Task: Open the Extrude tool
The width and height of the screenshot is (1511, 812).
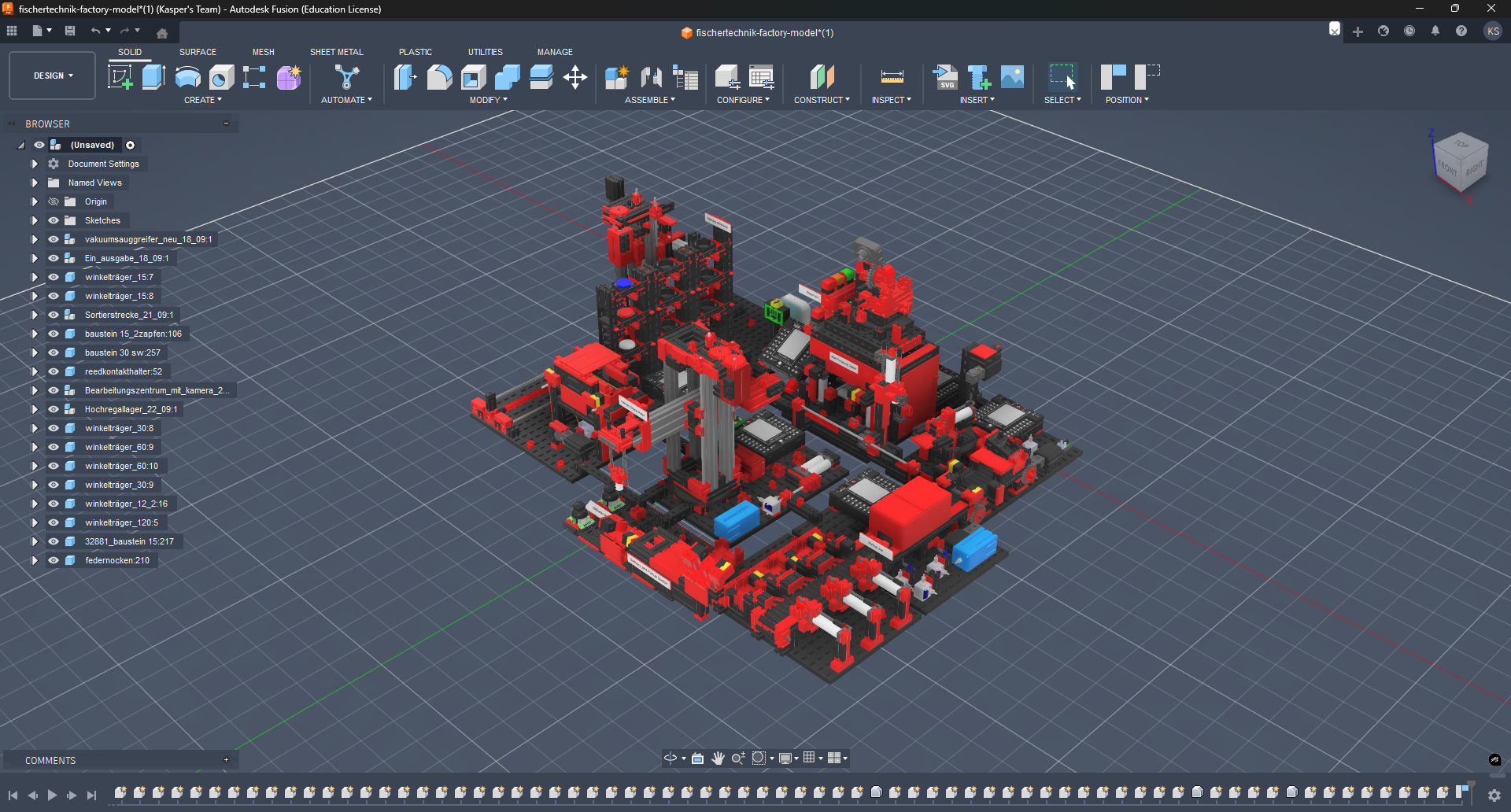Action: coord(153,78)
